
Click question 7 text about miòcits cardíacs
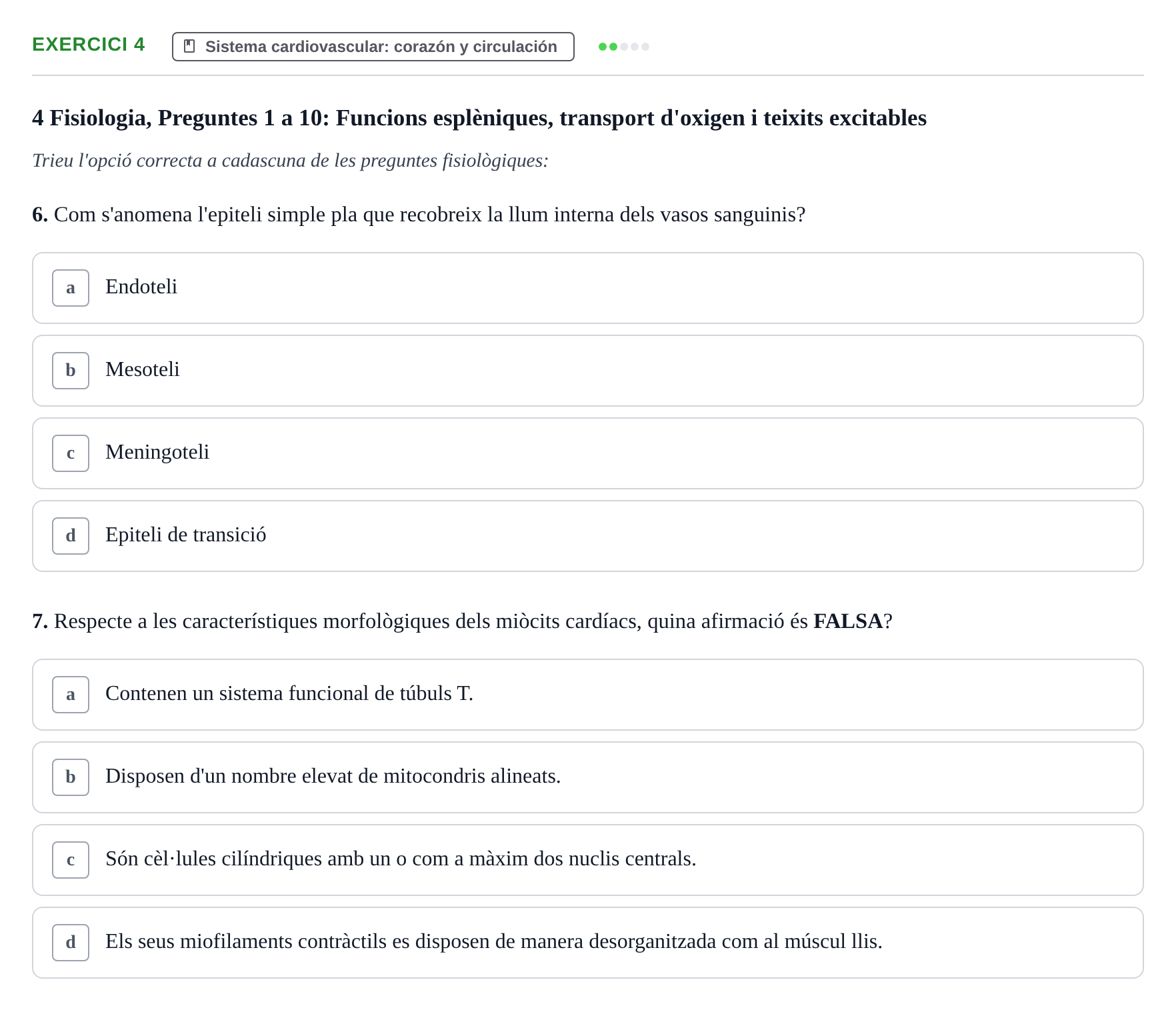tap(462, 621)
